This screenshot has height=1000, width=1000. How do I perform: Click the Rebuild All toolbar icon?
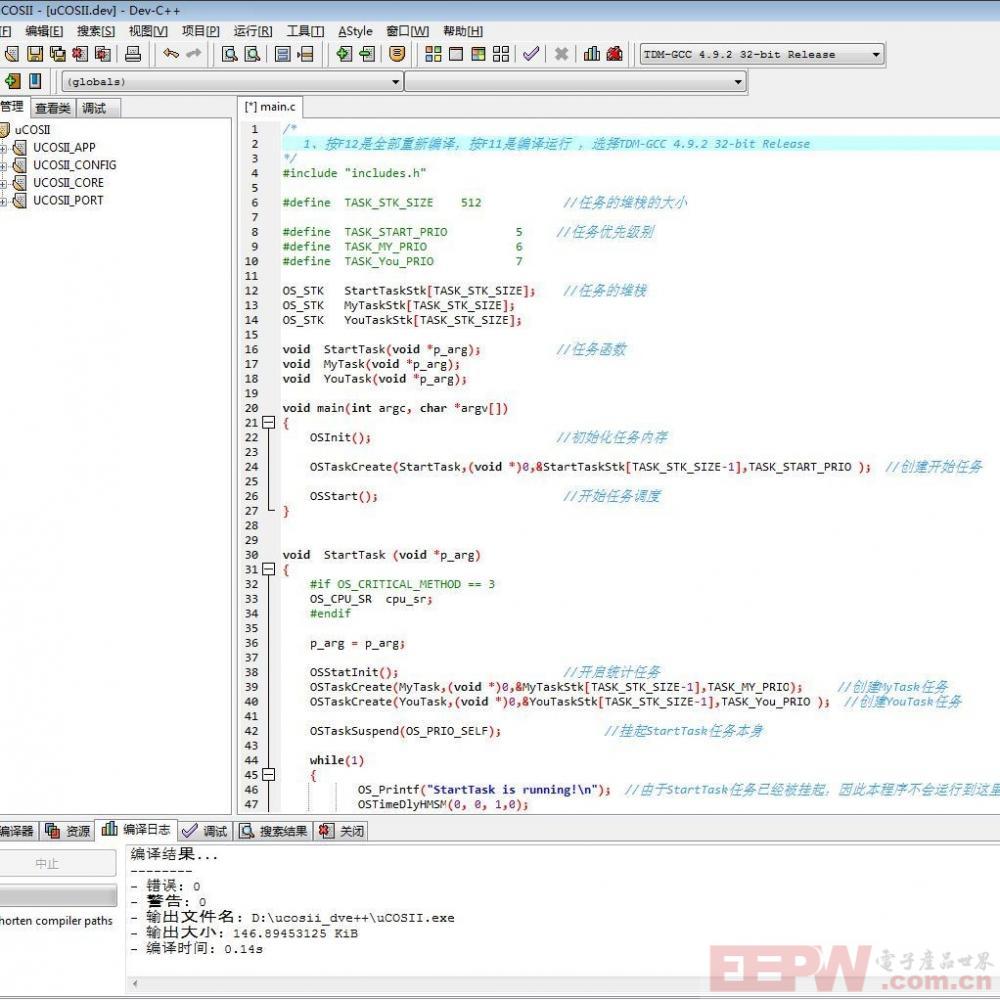[x=501, y=54]
